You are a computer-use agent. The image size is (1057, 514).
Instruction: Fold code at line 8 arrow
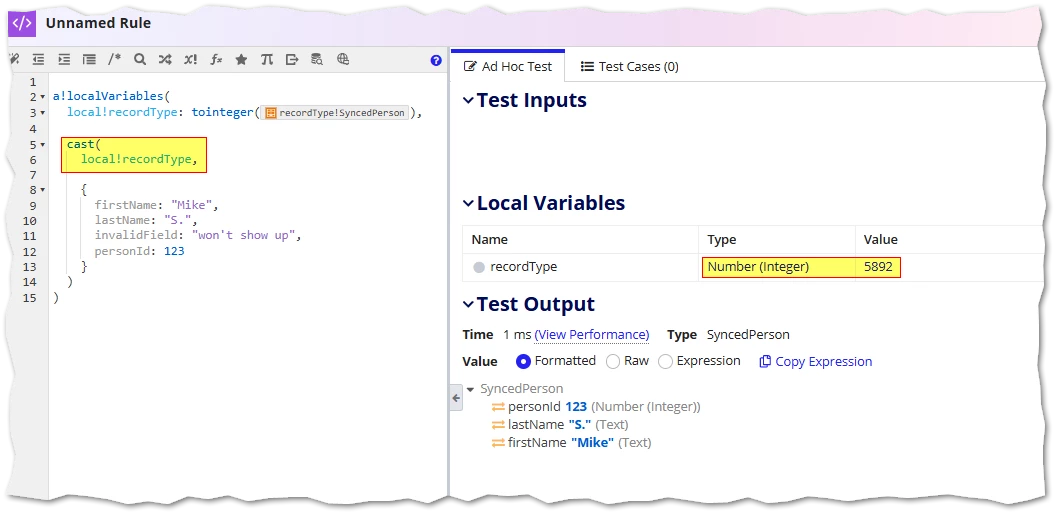43,190
